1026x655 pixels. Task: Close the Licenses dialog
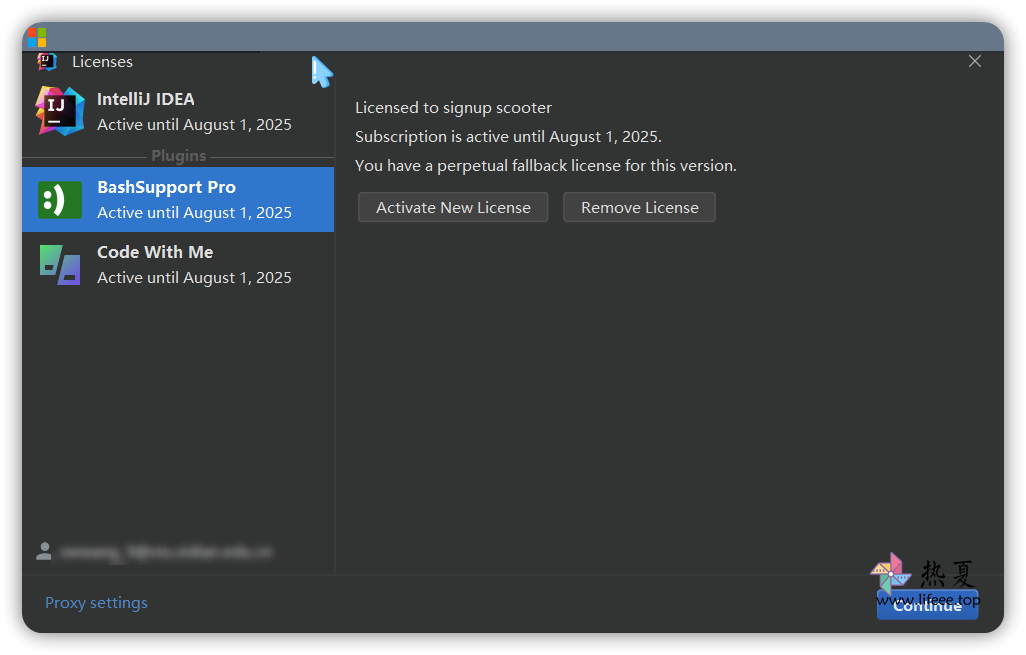pos(975,62)
